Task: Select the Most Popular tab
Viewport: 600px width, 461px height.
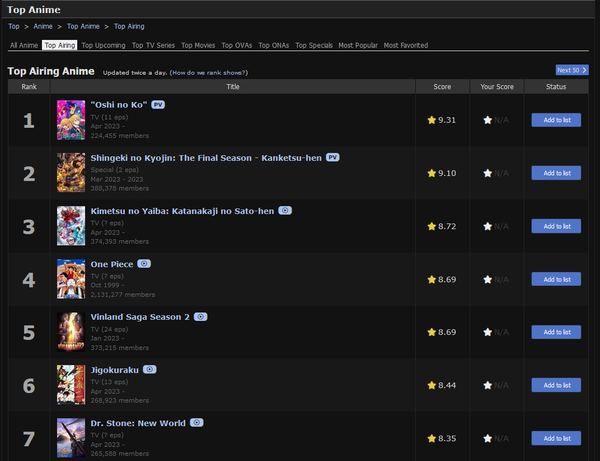Action: tap(358, 45)
